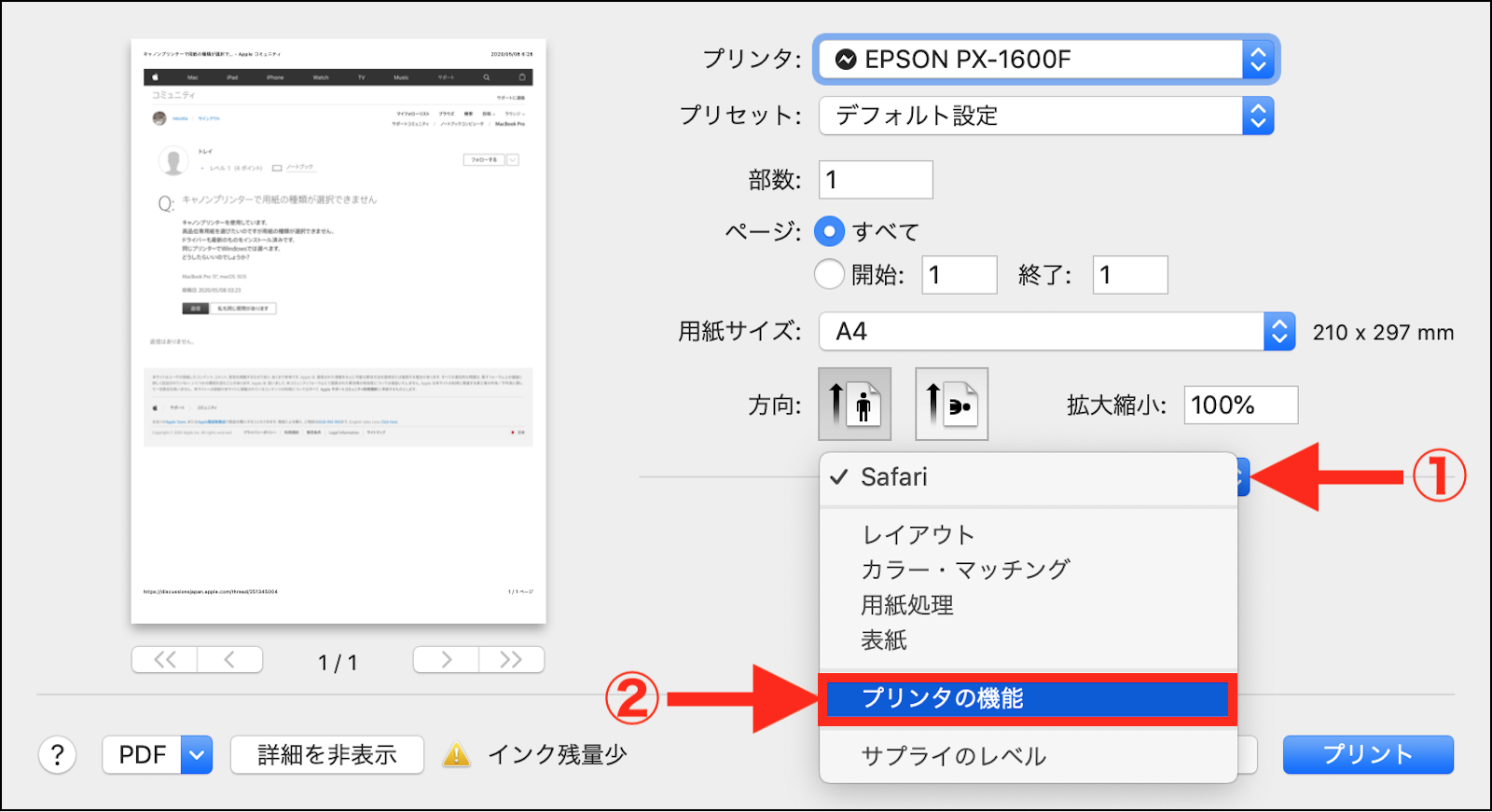Go to previous preview page arrow
This screenshot has width=1492, height=812.
229,660
